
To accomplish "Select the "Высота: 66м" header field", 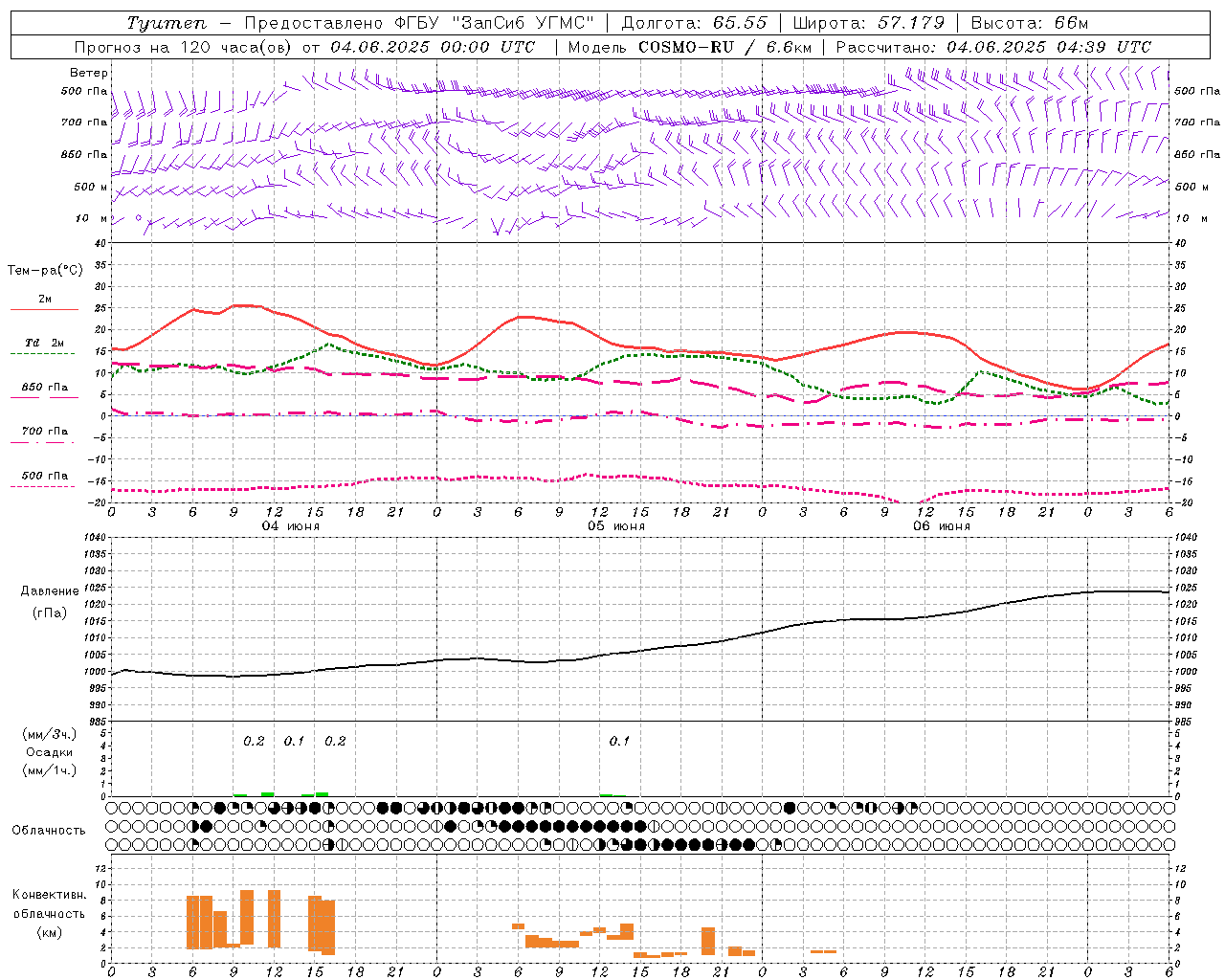I will [1029, 23].
